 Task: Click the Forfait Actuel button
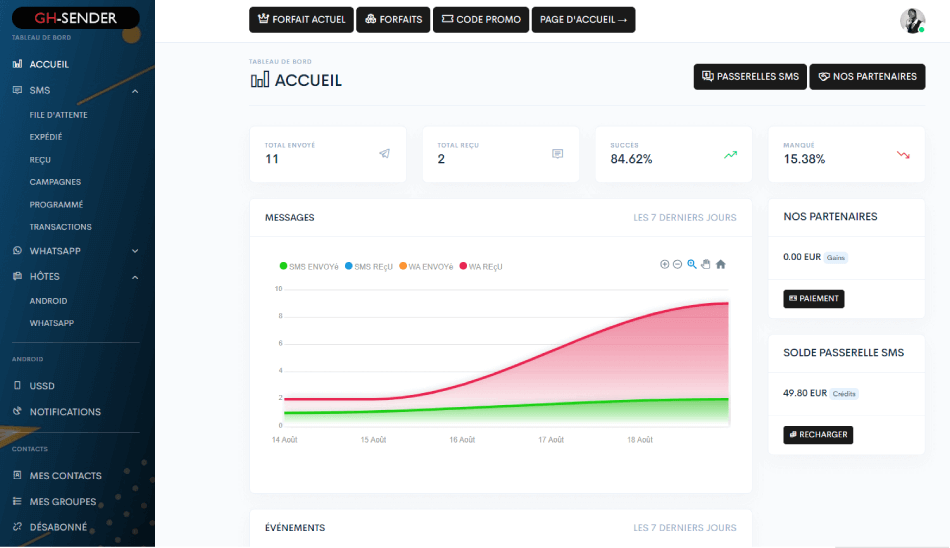coord(301,19)
